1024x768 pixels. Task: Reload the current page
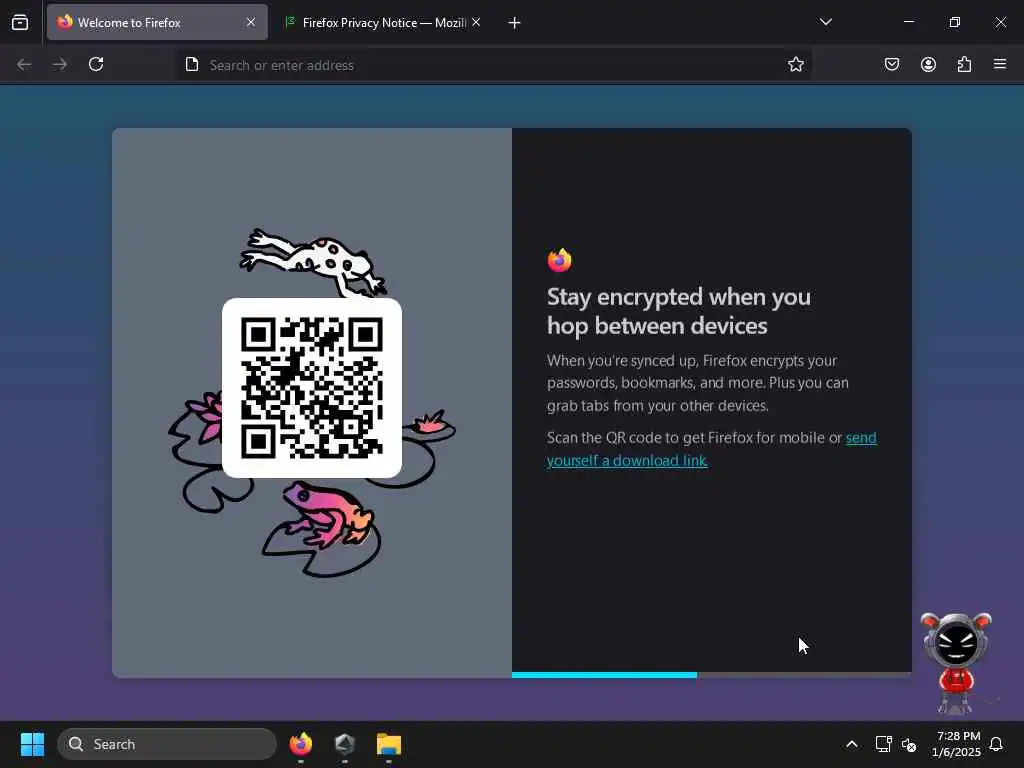coord(96,64)
